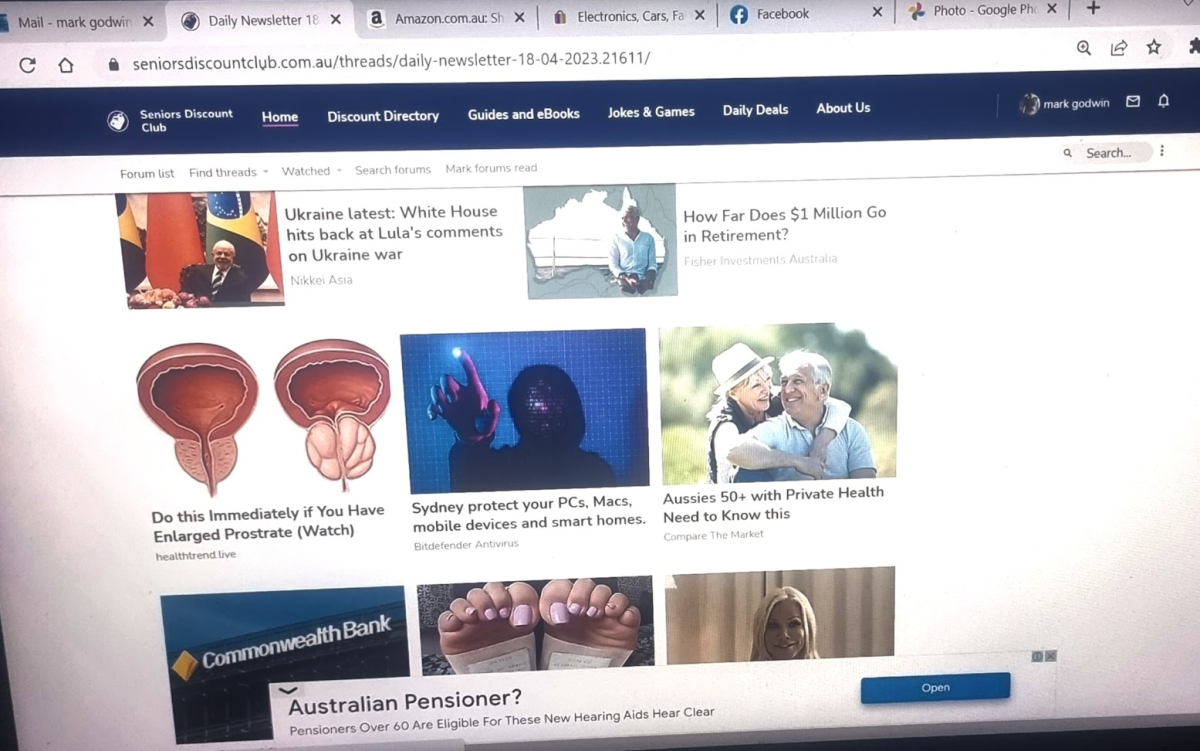Switch to the Facebook tab
Viewport: 1200px width, 751px height.
pyautogui.click(x=783, y=14)
